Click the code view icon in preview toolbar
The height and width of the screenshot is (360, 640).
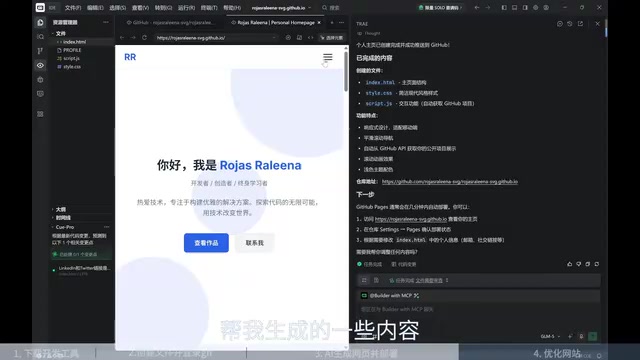[311, 38]
